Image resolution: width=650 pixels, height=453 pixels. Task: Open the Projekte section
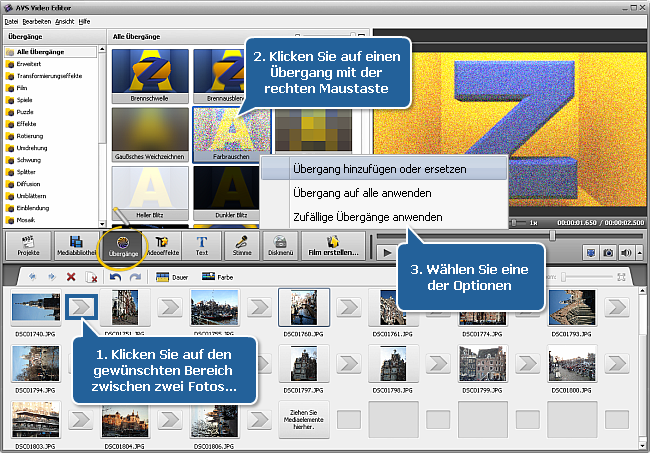click(x=28, y=244)
